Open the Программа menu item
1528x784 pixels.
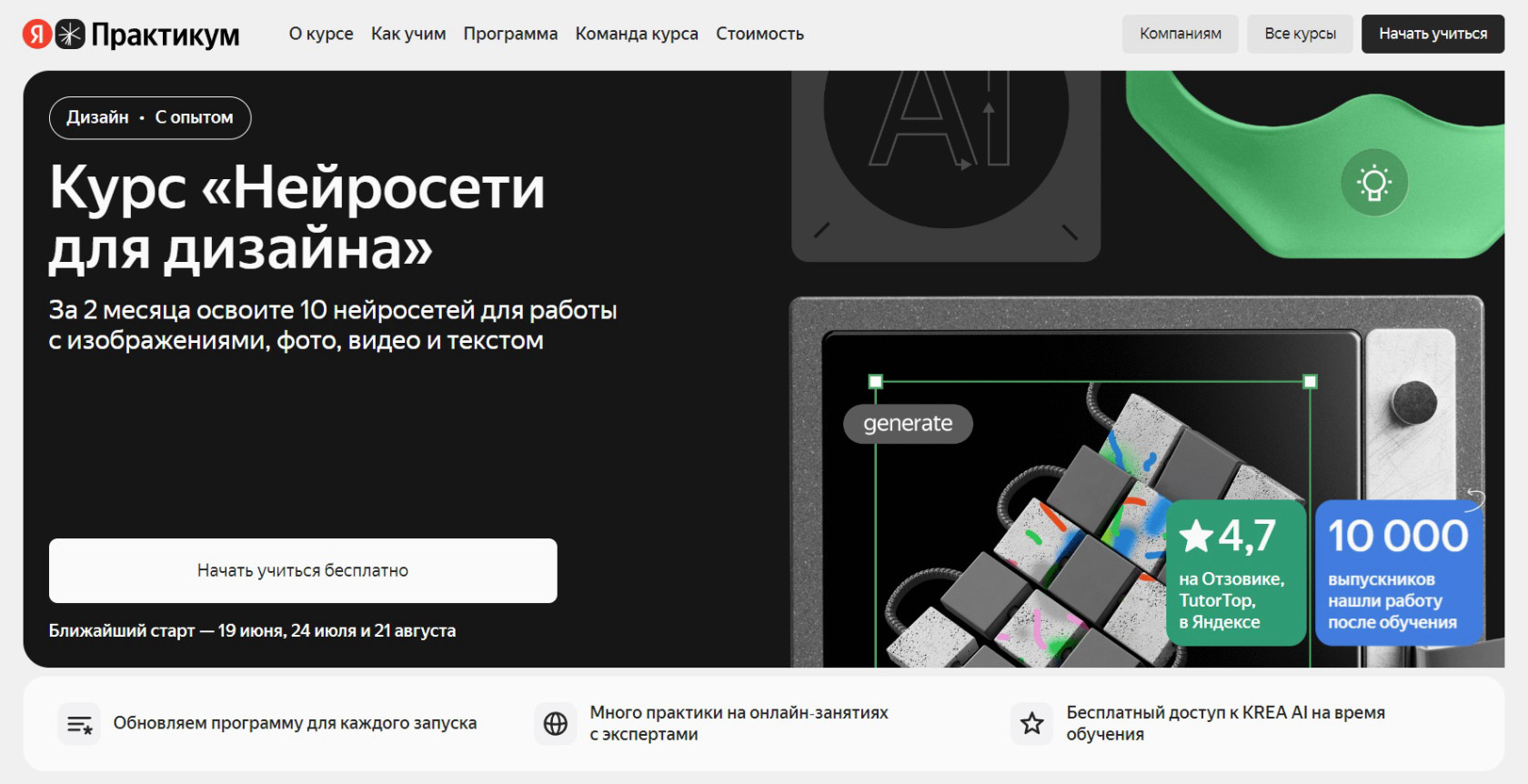tap(510, 34)
